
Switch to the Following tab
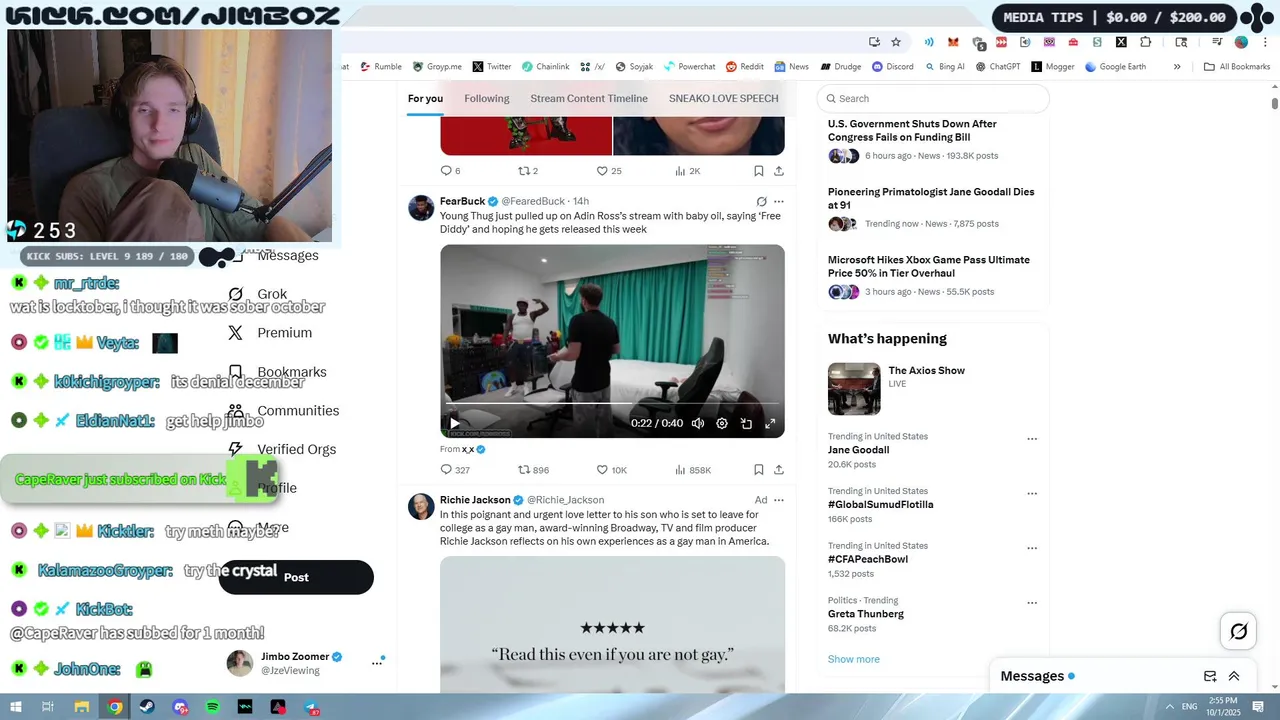point(487,98)
